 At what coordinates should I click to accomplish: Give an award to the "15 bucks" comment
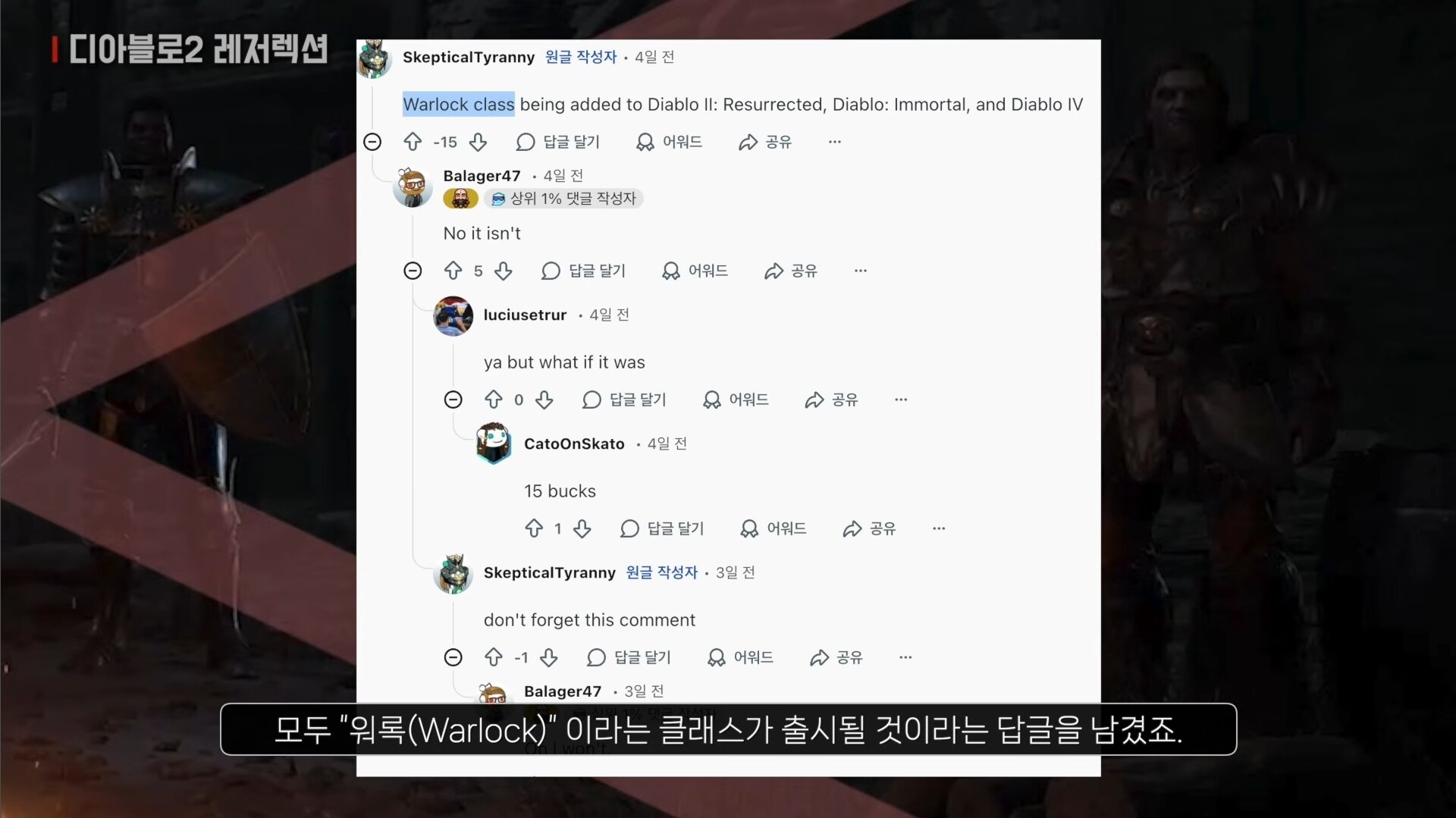(773, 528)
